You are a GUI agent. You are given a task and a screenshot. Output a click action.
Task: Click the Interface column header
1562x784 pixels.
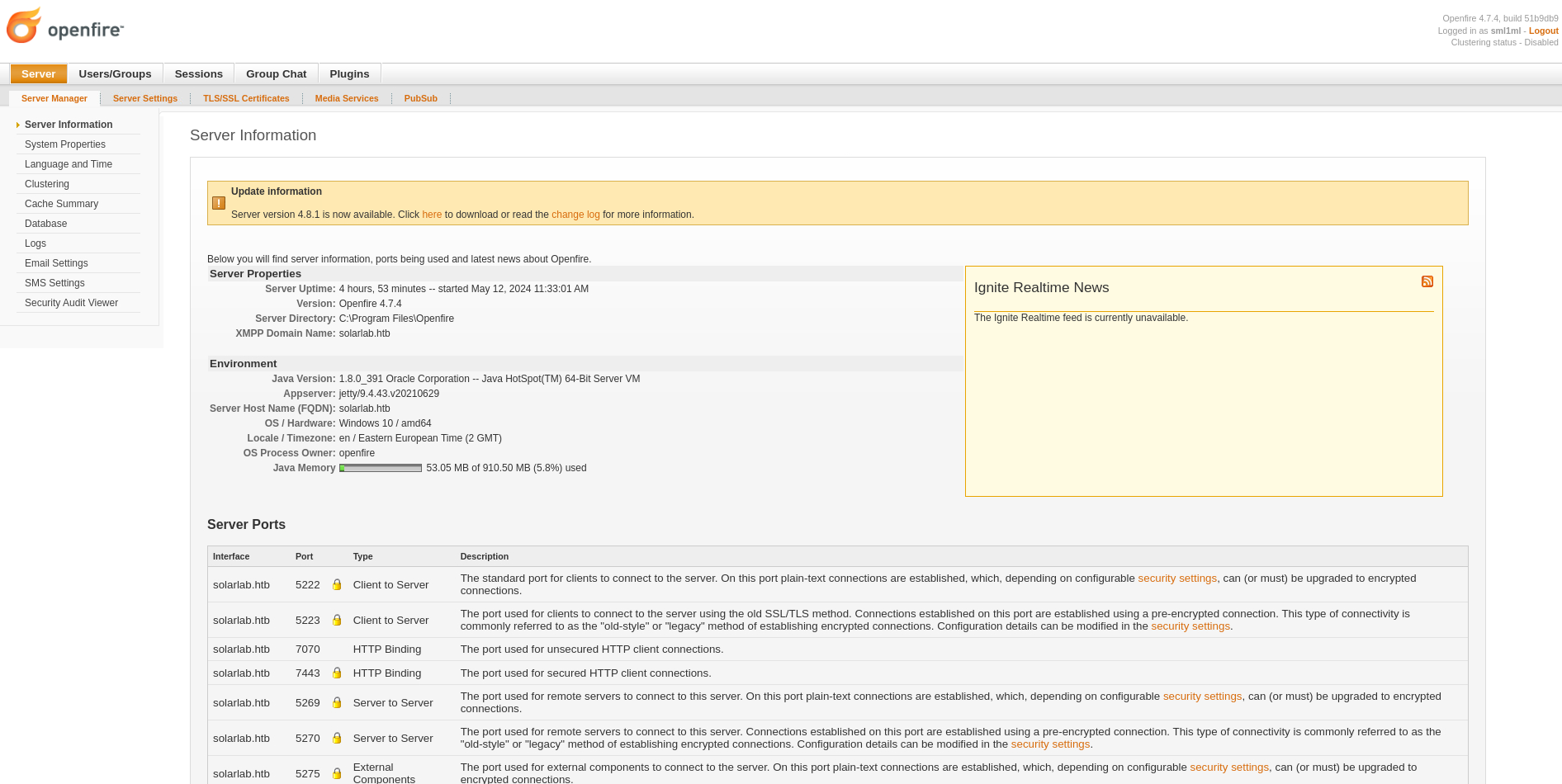click(x=231, y=556)
